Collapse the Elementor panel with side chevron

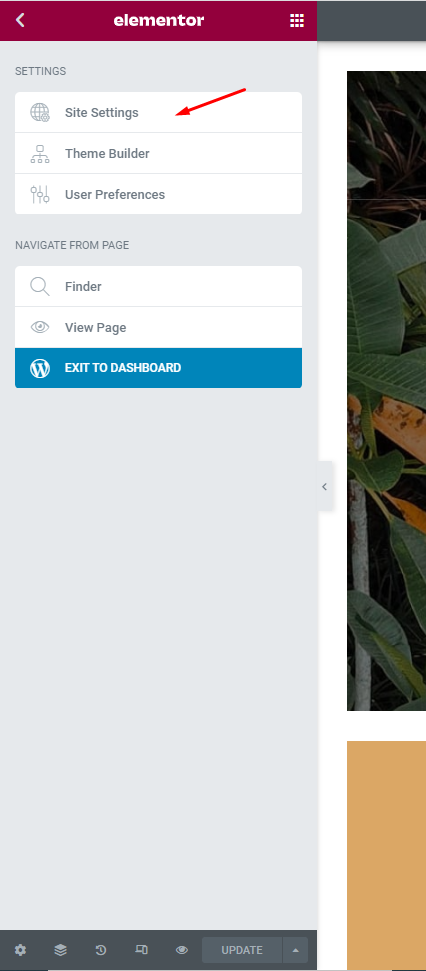[x=324, y=487]
